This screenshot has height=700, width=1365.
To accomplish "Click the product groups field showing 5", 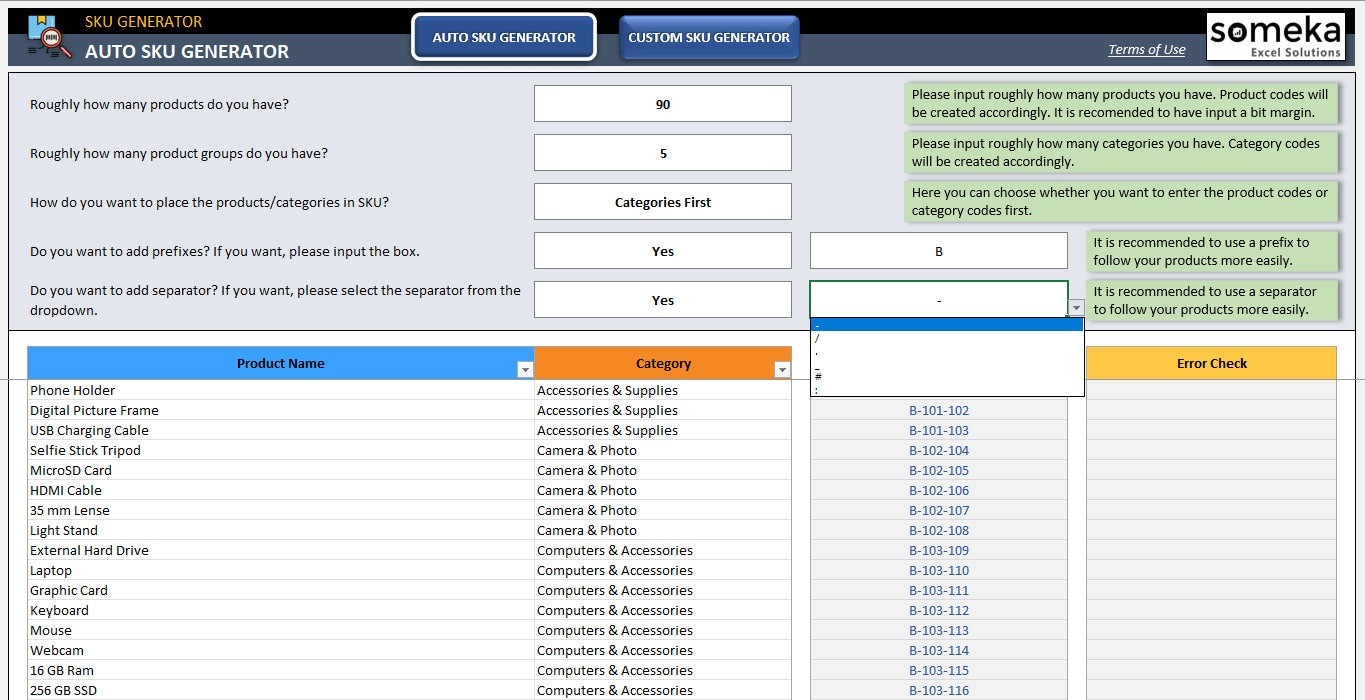I will click(x=663, y=153).
